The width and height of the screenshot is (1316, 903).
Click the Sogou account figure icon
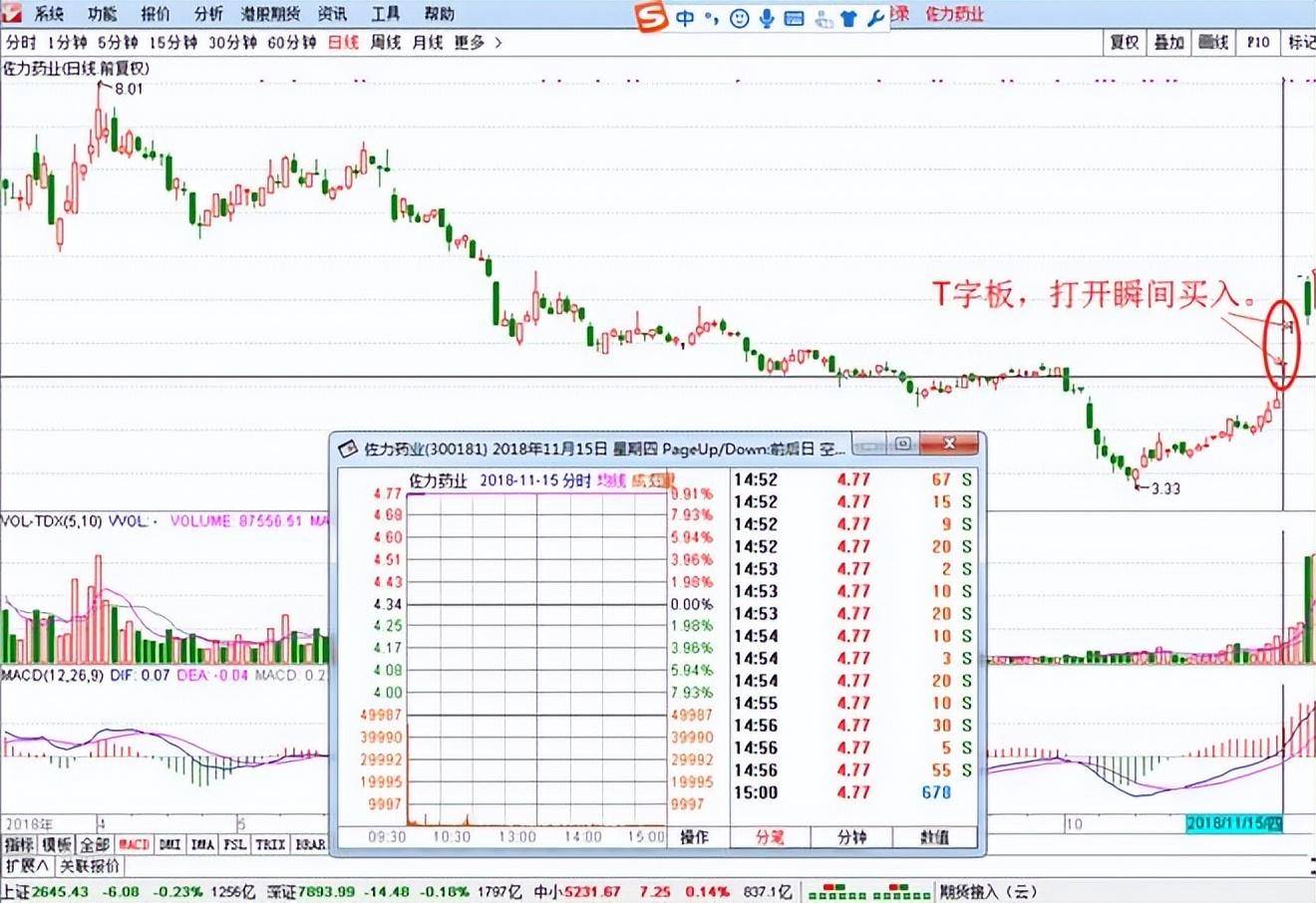pos(823,18)
